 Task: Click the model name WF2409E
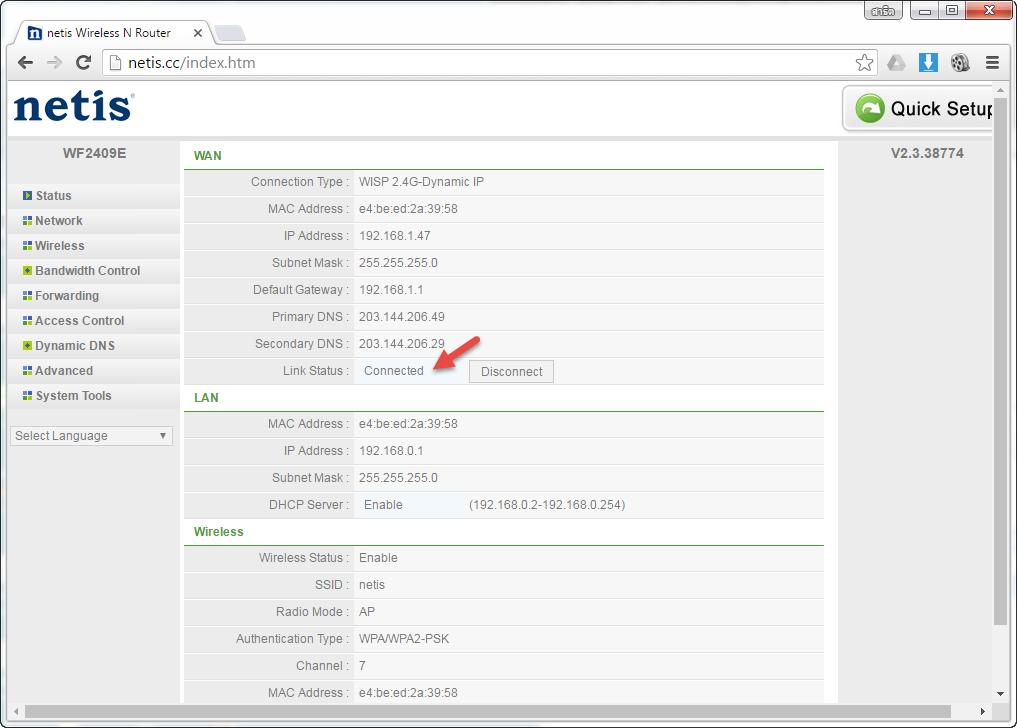tap(95, 154)
